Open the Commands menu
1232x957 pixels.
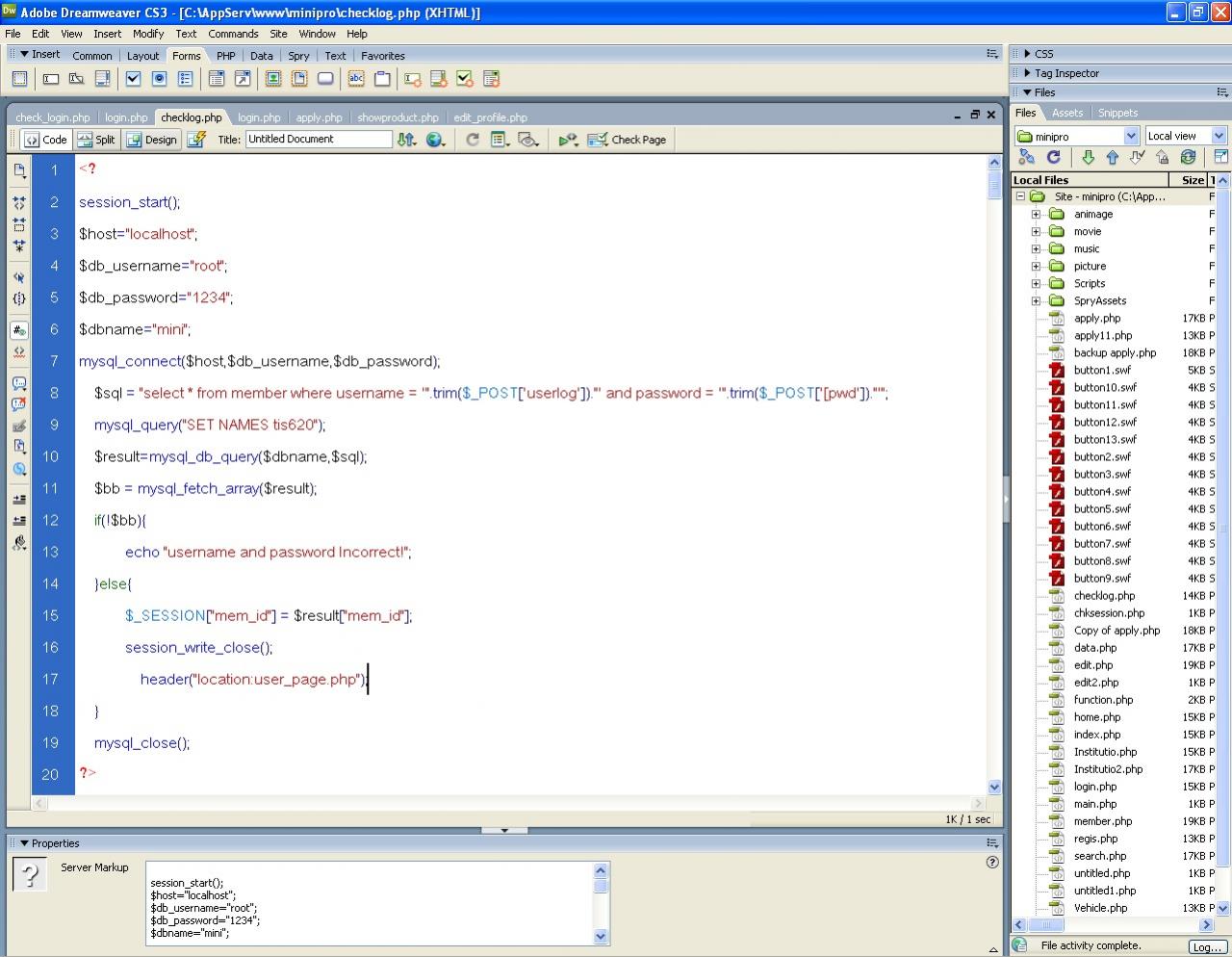(233, 34)
